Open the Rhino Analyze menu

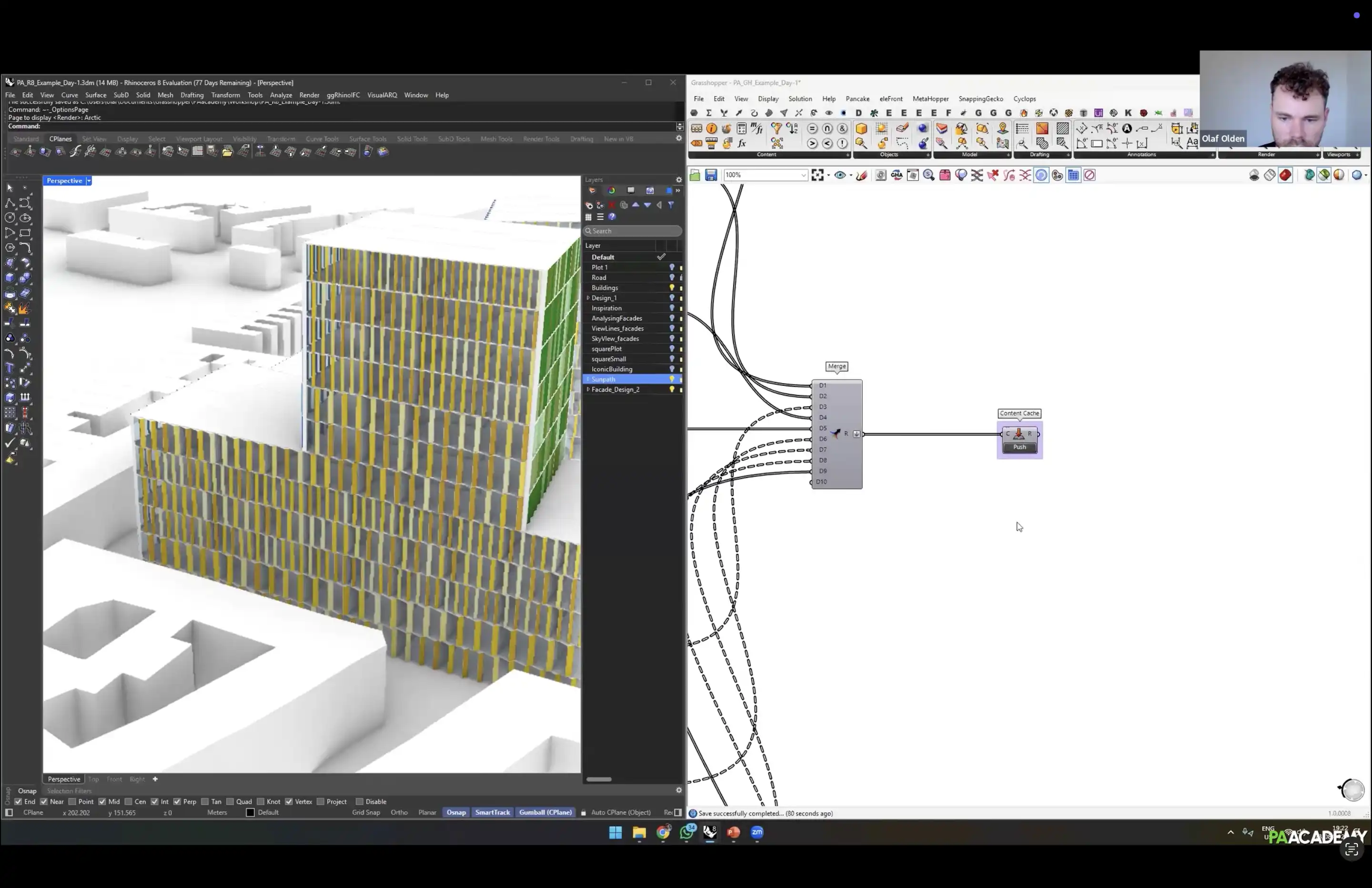281,95
